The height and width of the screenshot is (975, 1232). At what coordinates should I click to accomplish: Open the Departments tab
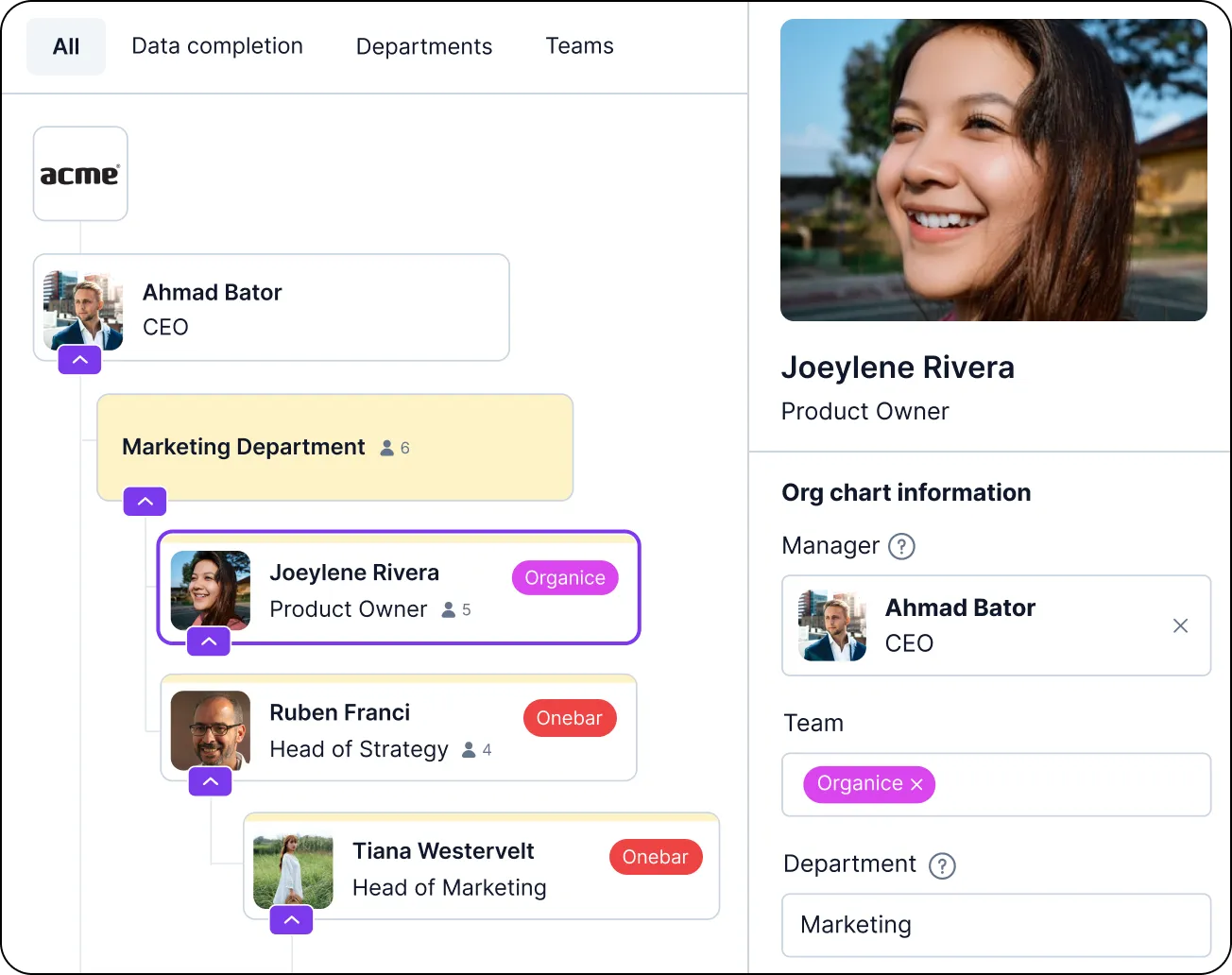pyautogui.click(x=424, y=46)
